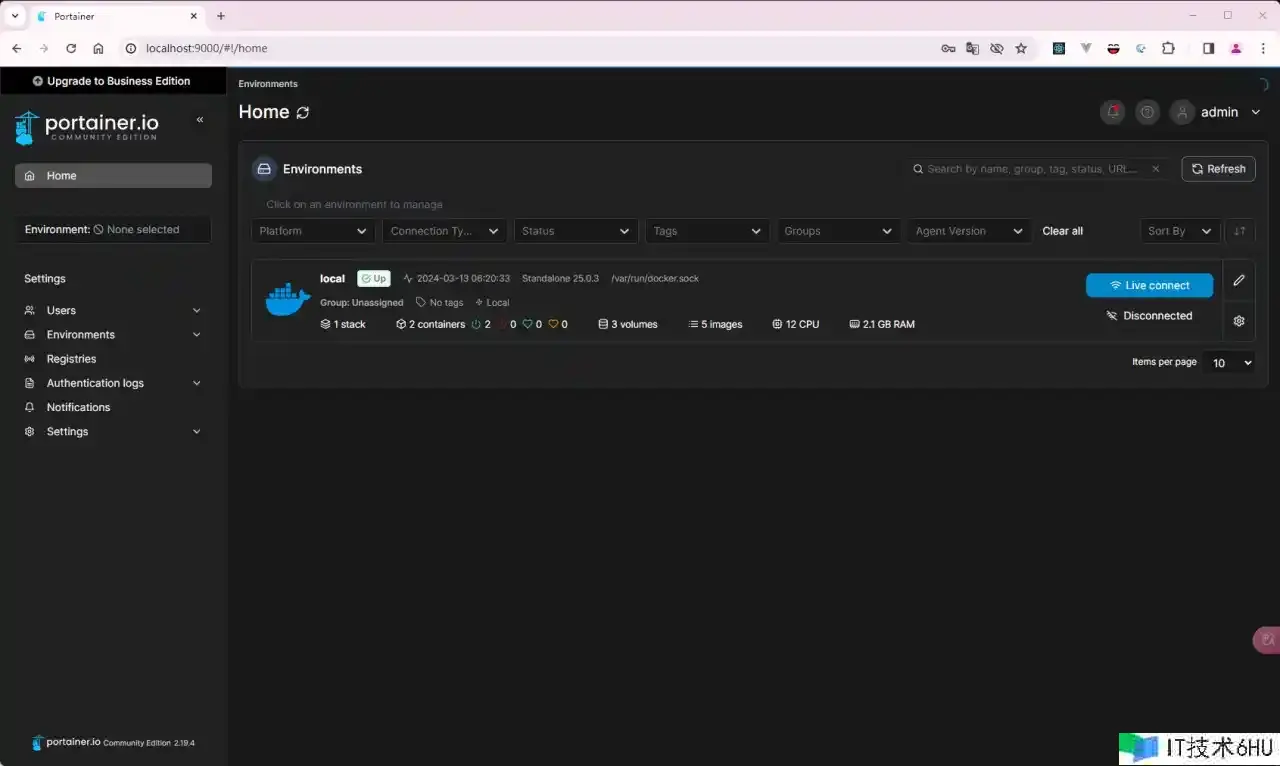Open Users in sidebar settings
The image size is (1280, 766).
coord(61,311)
